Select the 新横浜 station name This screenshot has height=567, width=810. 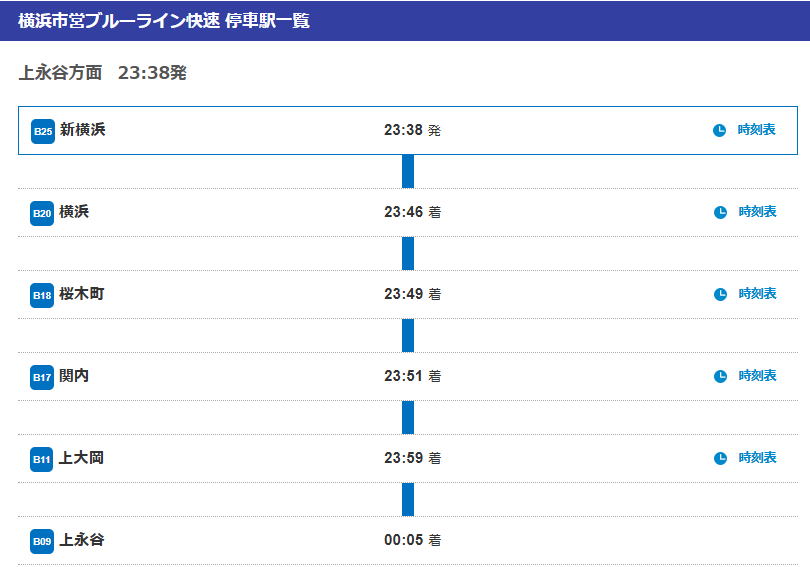point(82,130)
